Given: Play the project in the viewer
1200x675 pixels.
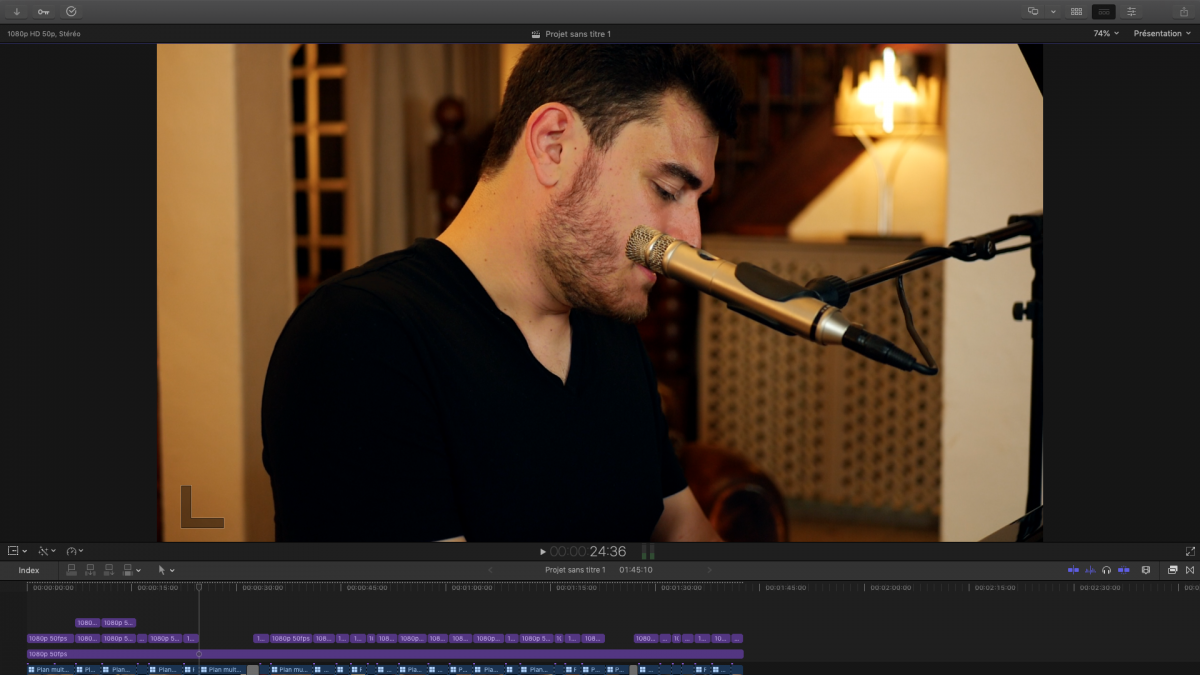Looking at the screenshot, I should (x=543, y=552).
